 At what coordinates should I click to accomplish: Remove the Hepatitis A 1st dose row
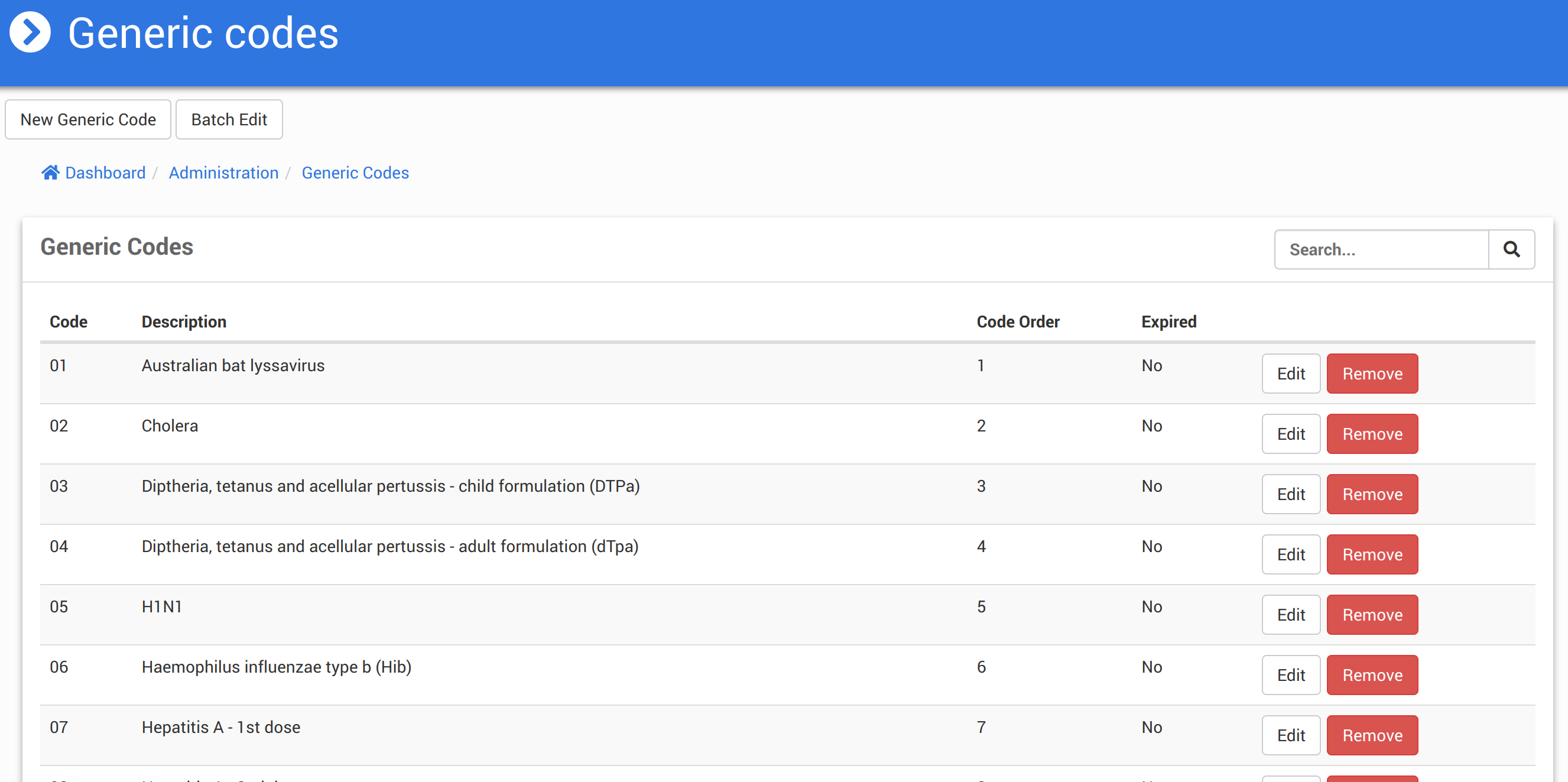point(1372,735)
